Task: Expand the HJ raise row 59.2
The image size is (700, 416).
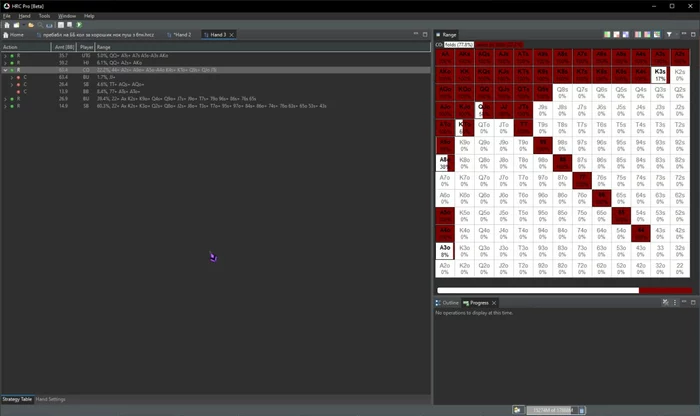Action: pos(5,63)
